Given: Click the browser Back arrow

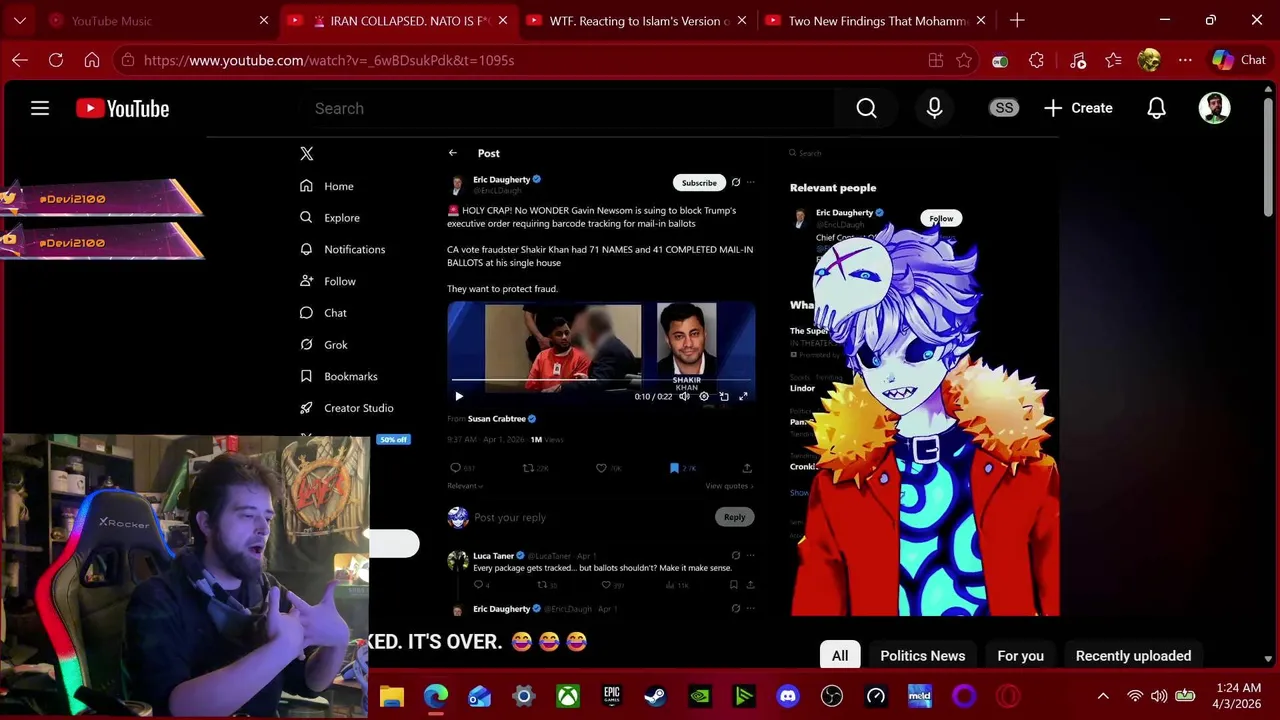Looking at the screenshot, I should (20, 60).
